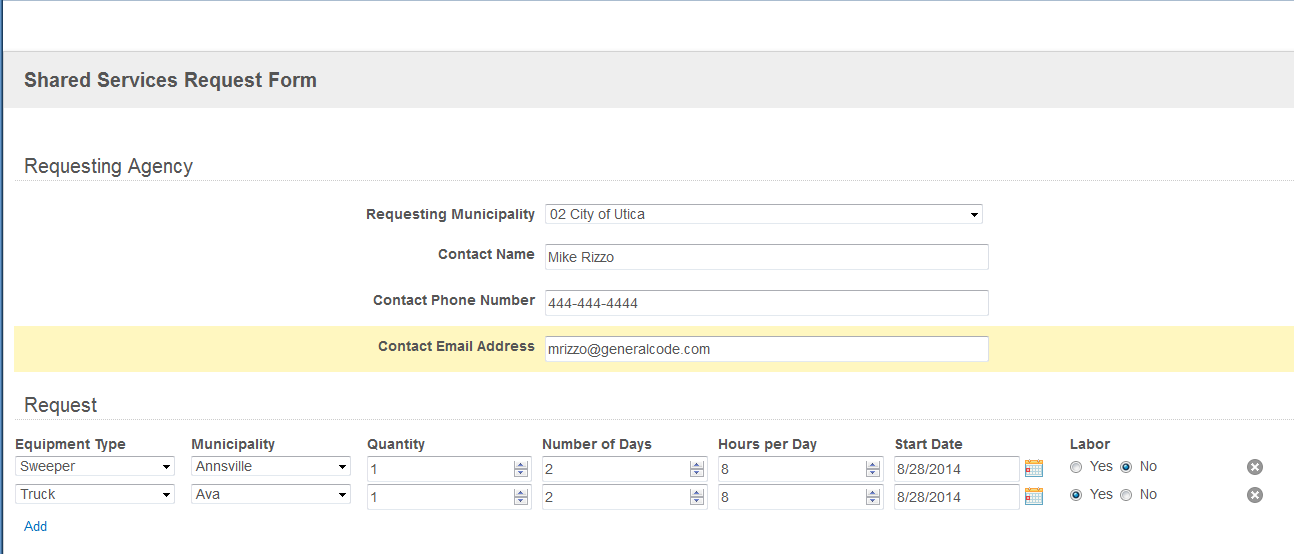Remove the Sweeper request row
Screen dimensions: 1294x554
(1255, 467)
